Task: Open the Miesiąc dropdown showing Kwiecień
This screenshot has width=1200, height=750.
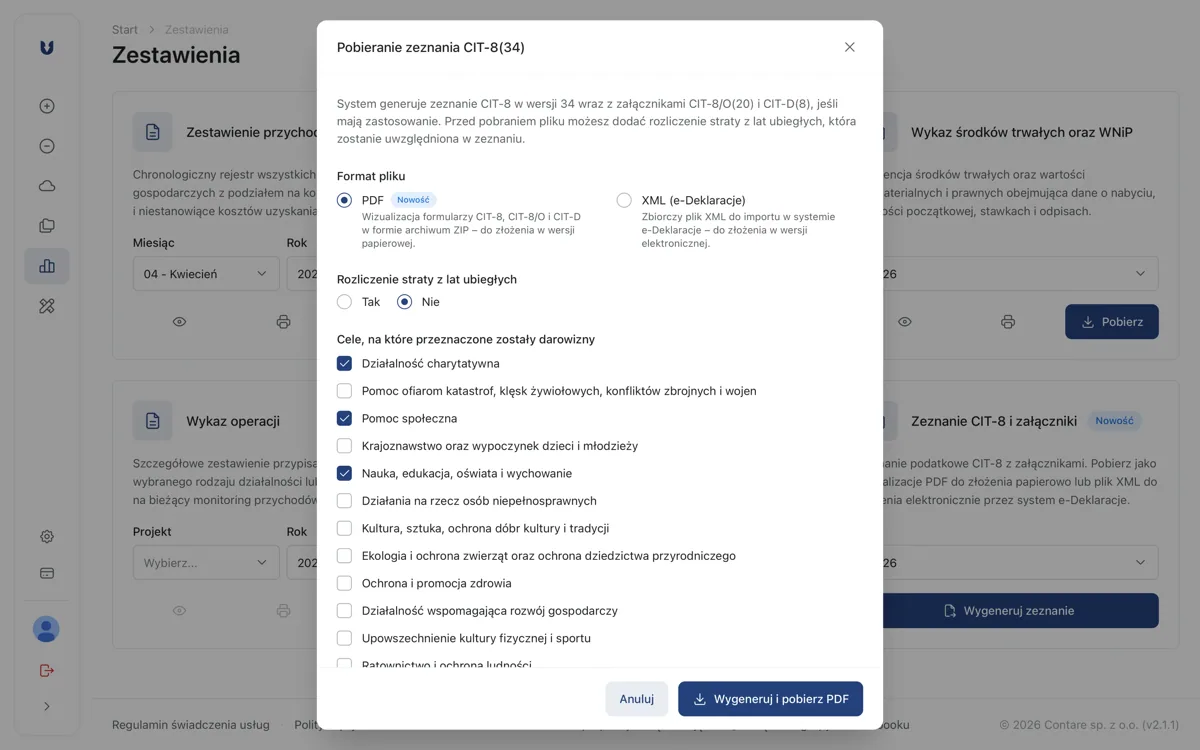Action: (x=205, y=274)
